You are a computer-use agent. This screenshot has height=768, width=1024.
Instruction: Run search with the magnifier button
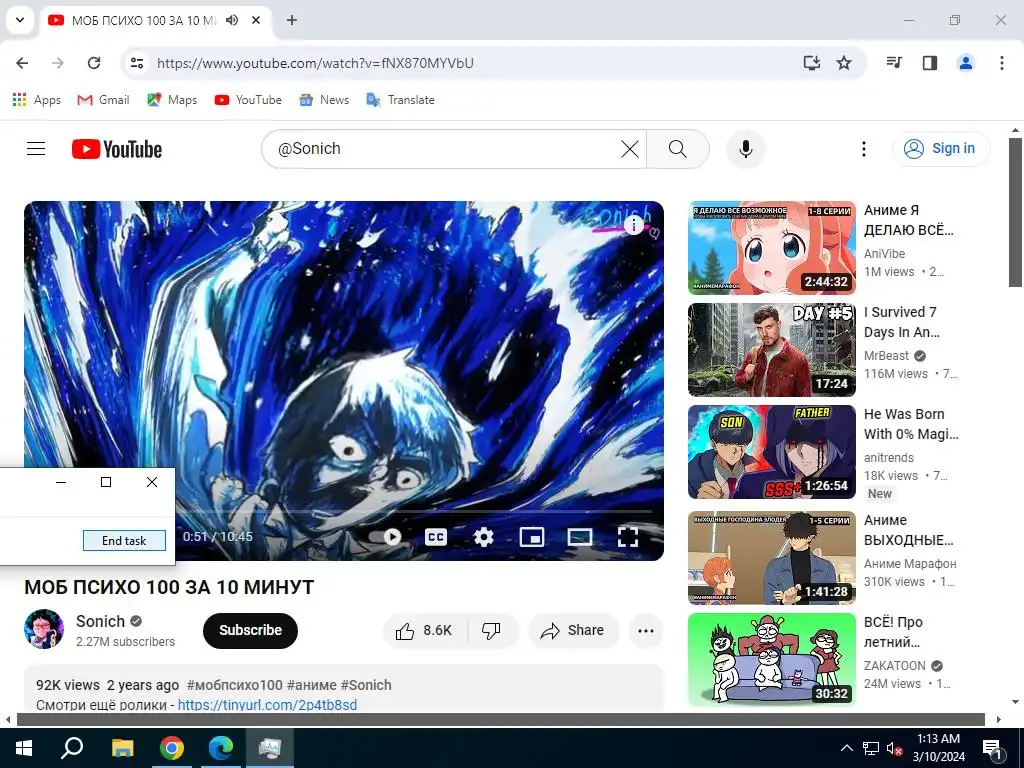(677, 149)
